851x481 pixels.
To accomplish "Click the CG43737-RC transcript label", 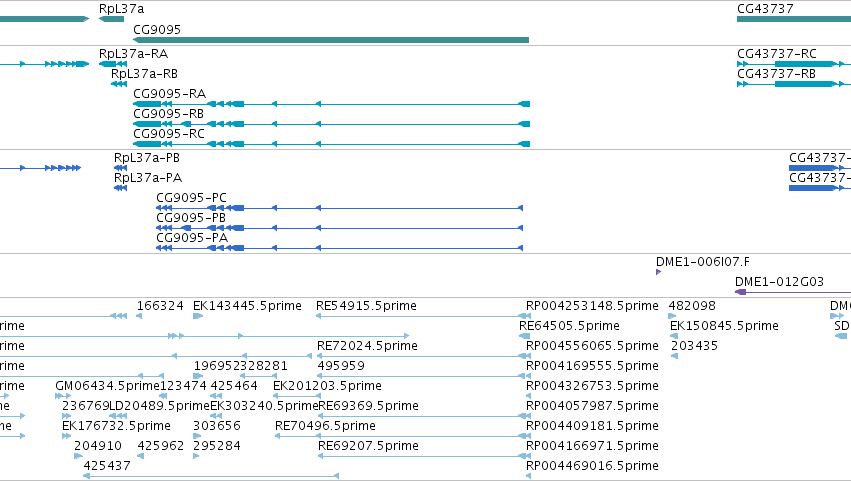I will pyautogui.click(x=777, y=54).
